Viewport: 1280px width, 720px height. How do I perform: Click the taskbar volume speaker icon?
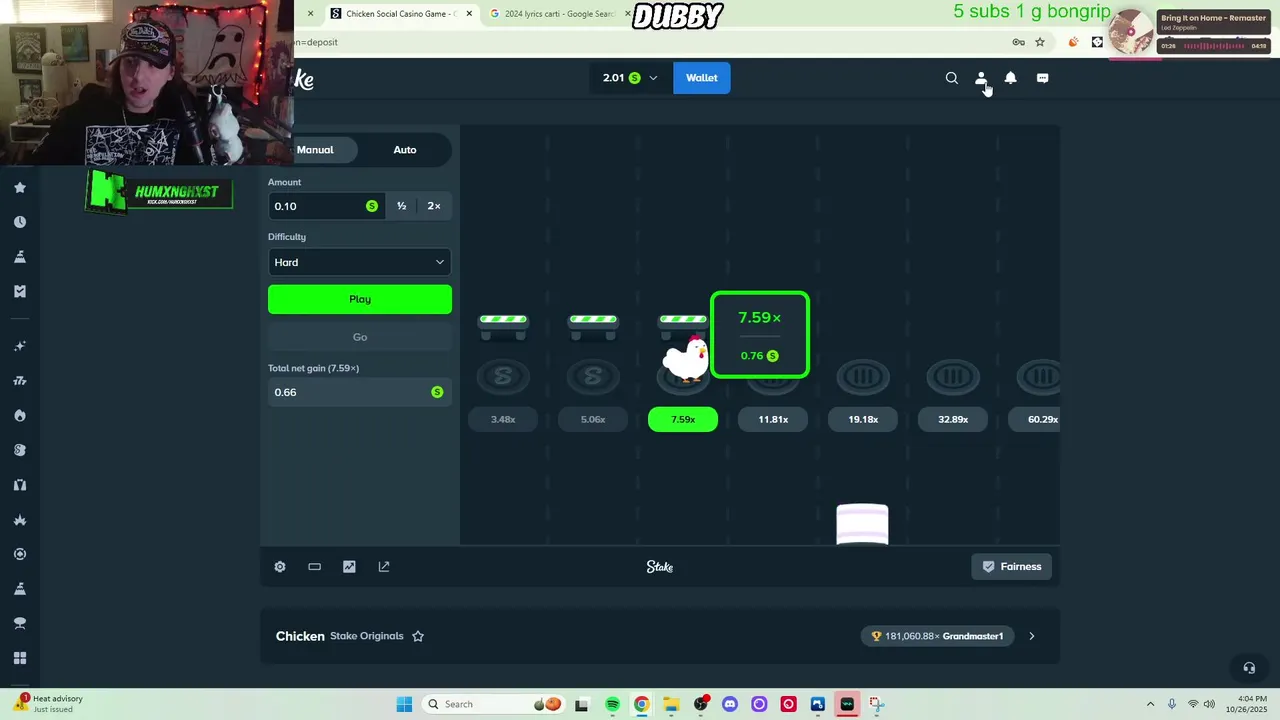click(x=1209, y=704)
